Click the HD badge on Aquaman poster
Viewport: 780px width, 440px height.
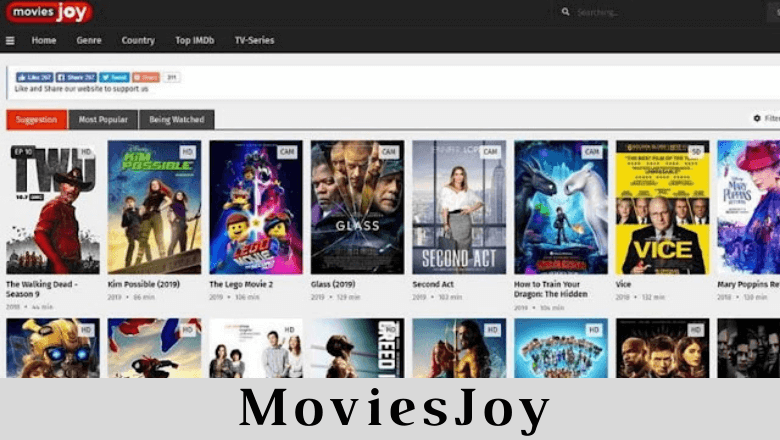pyautogui.click(x=492, y=330)
